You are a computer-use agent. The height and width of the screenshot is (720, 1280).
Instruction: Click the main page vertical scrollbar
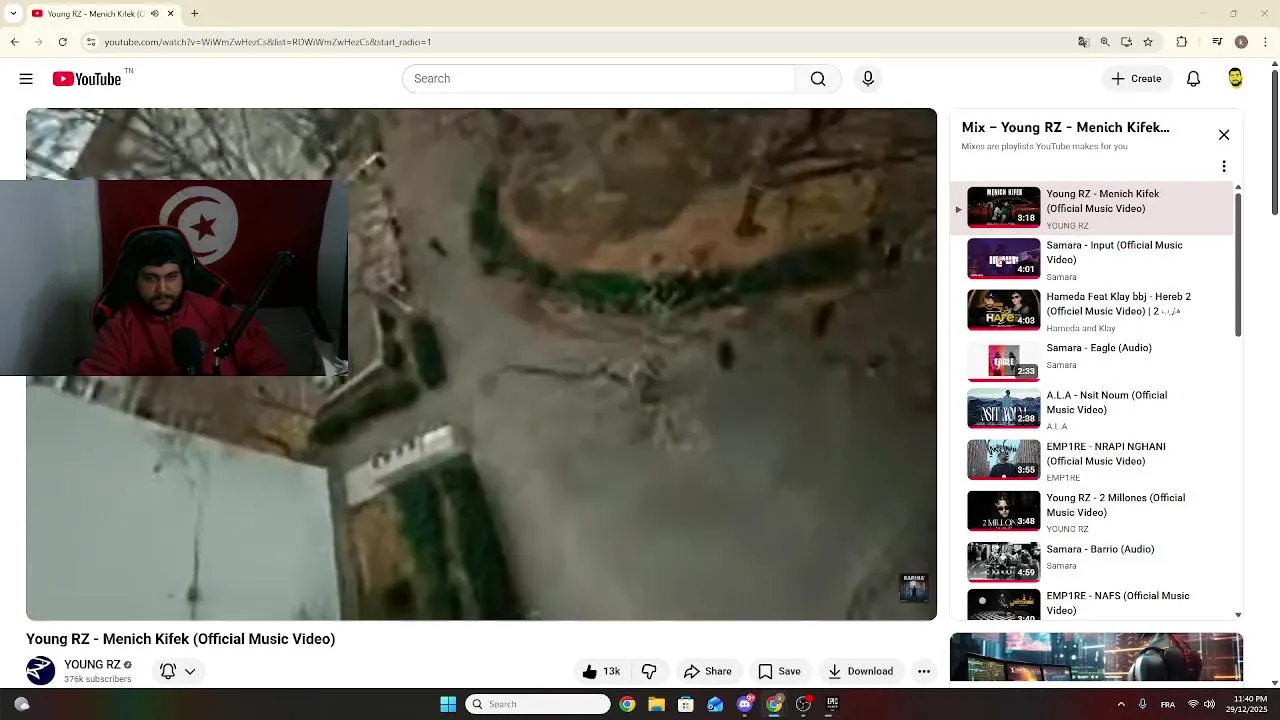coord(1275,140)
